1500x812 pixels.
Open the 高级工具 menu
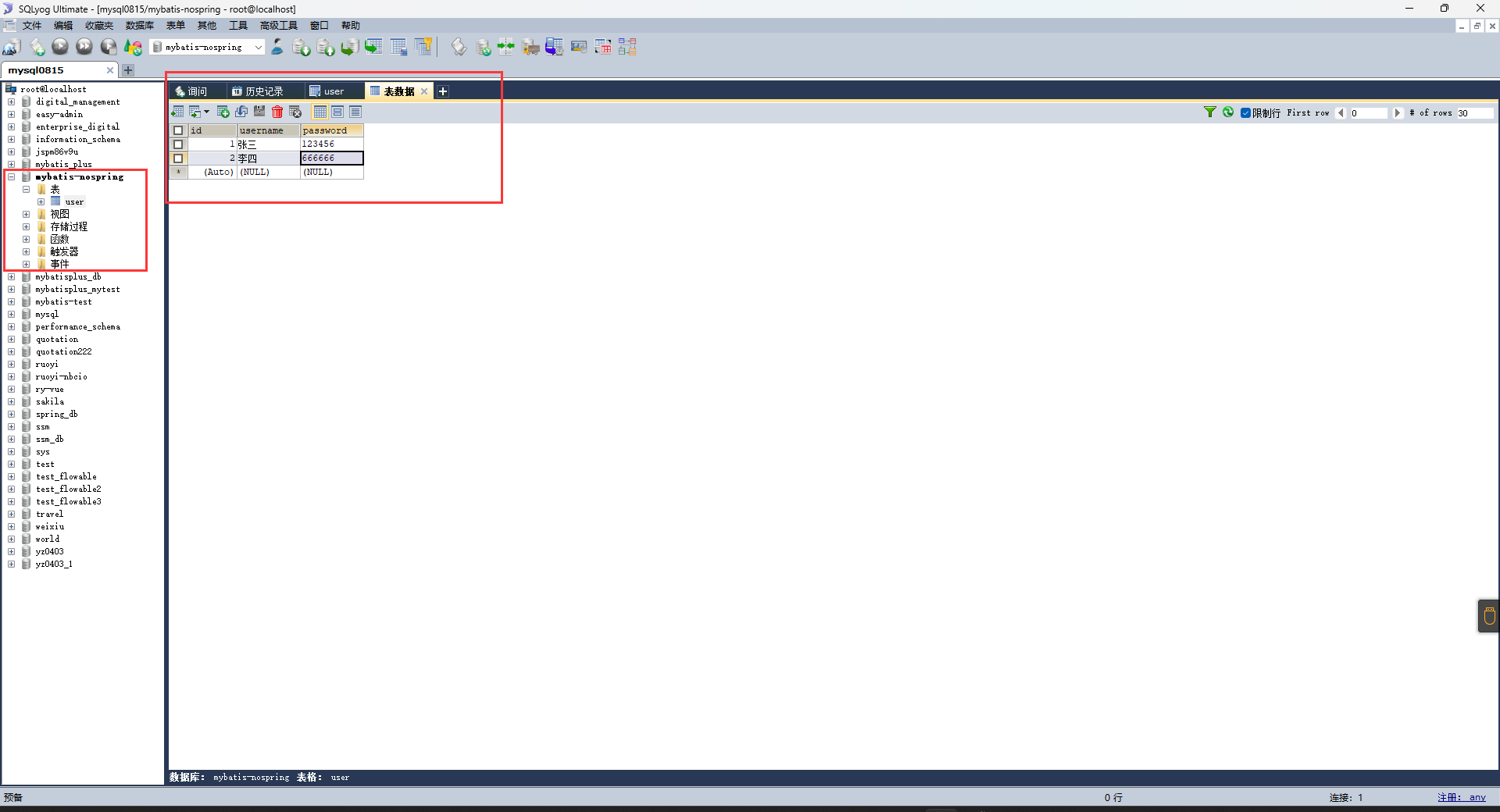coord(279,26)
